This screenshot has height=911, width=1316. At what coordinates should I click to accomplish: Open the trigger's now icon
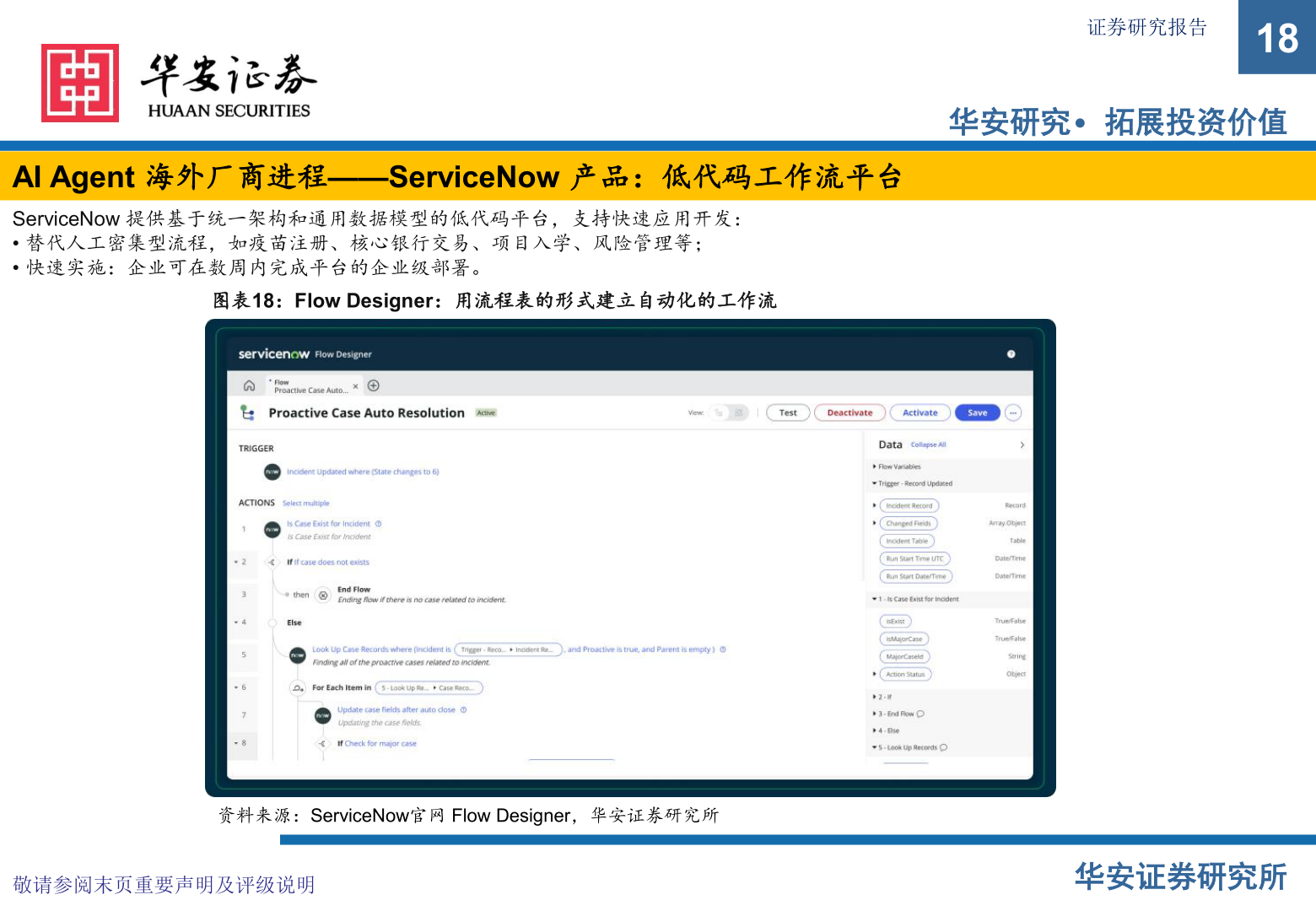coord(272,472)
